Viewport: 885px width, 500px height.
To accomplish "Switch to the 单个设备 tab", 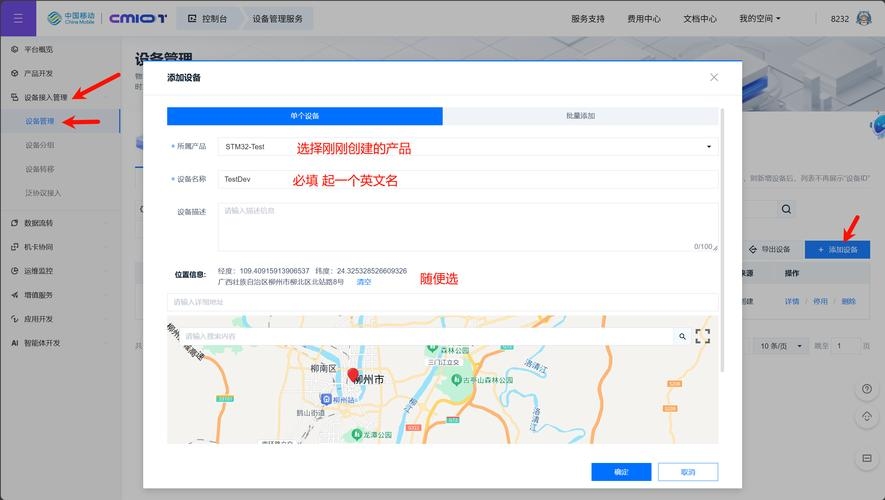I will coord(305,116).
